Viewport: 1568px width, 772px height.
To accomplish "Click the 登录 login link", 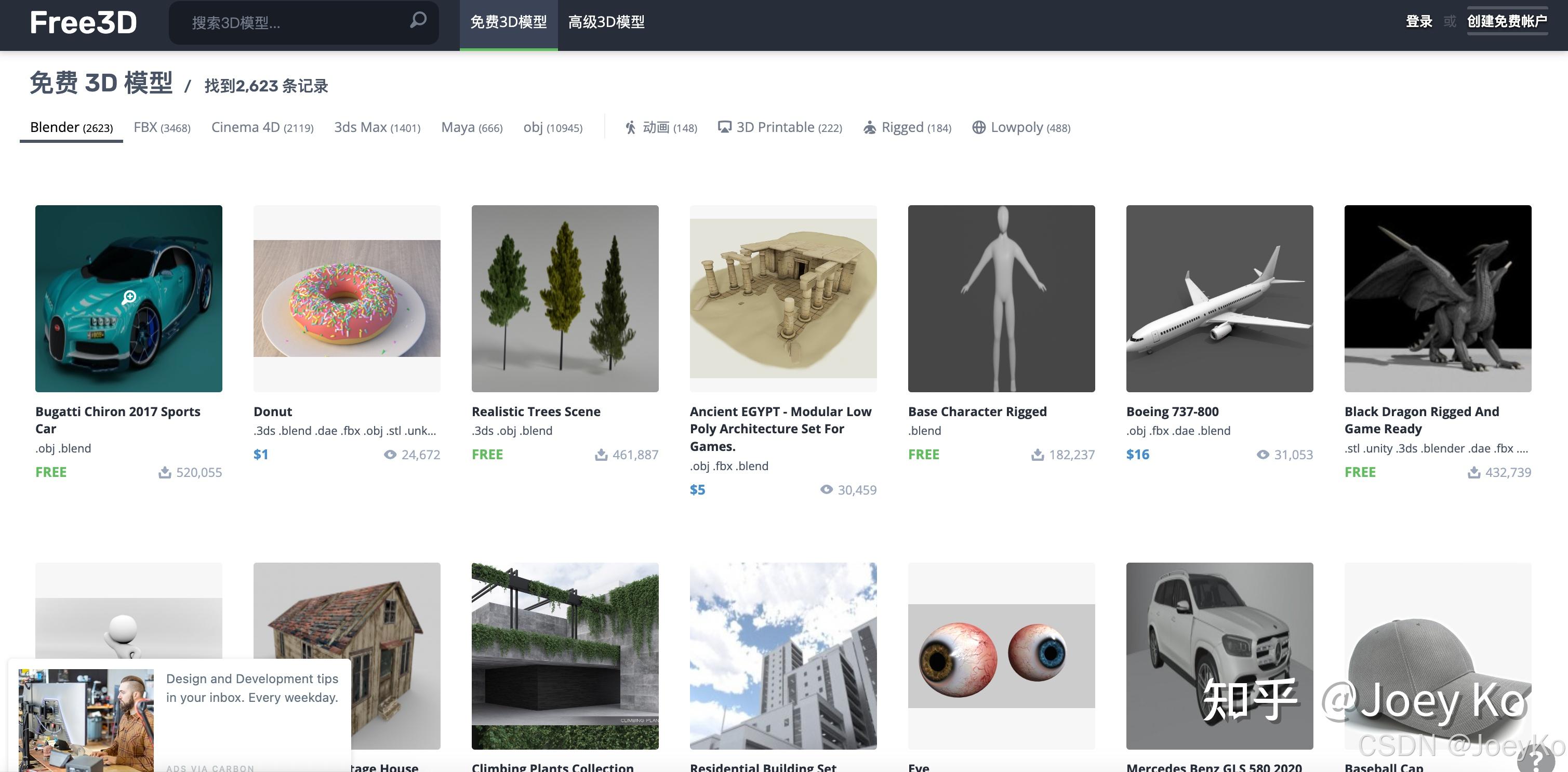I will (1419, 21).
